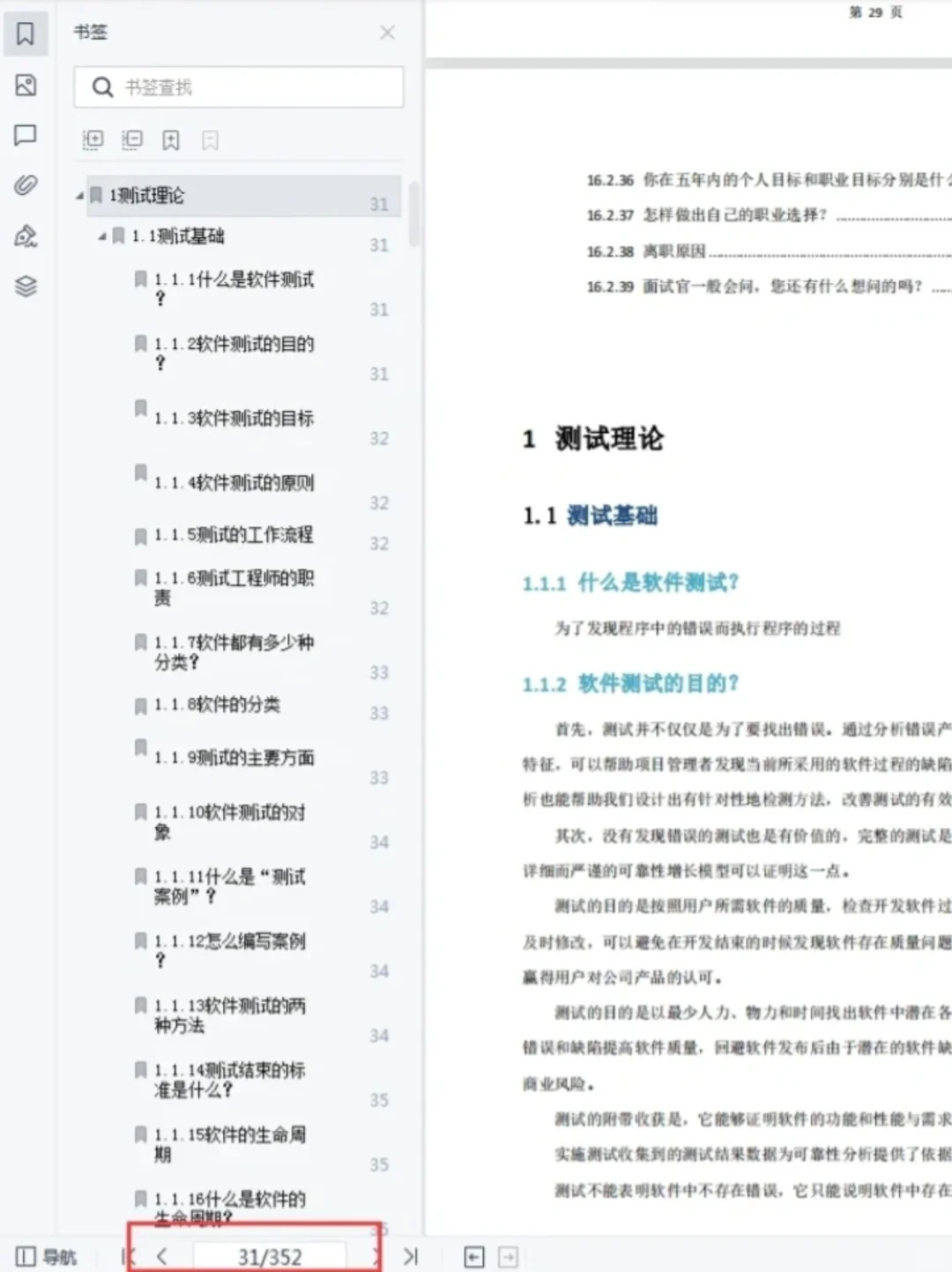Screen dimensions: 952x1272
Task: Collapse the 1测试理论 bookmark tree
Action: [x=79, y=196]
